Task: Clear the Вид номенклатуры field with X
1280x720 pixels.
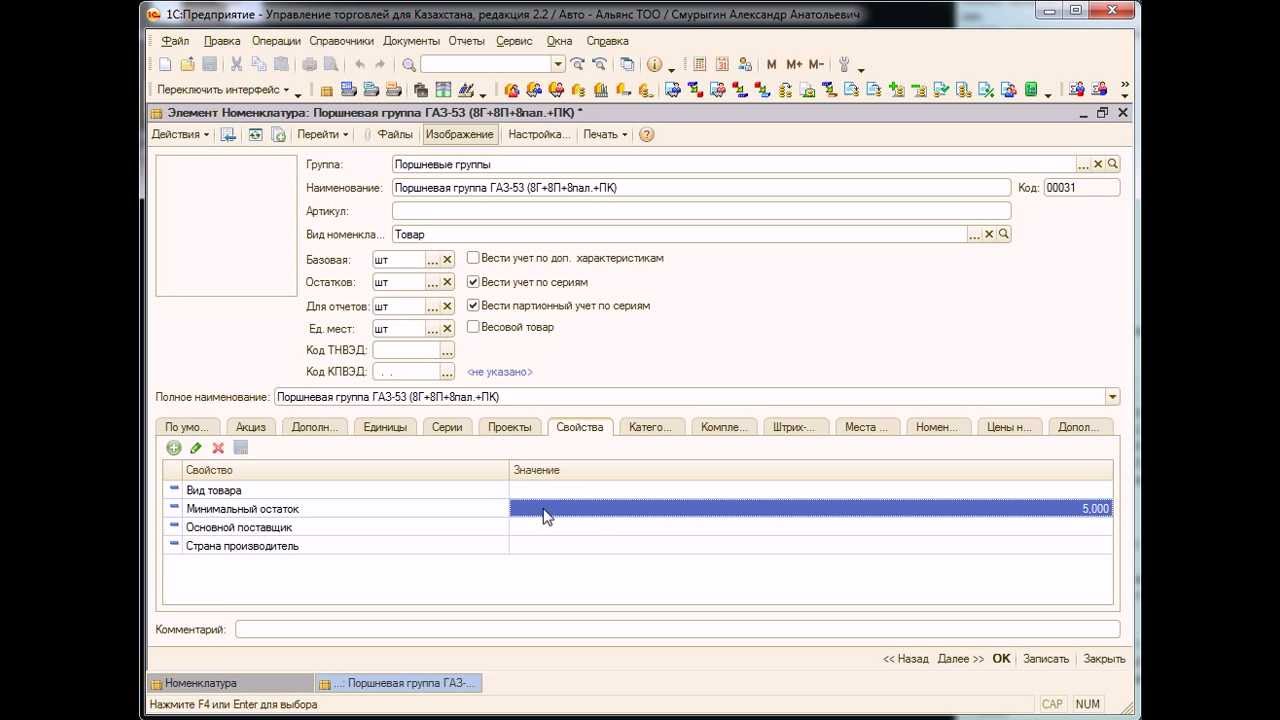Action: 989,234
